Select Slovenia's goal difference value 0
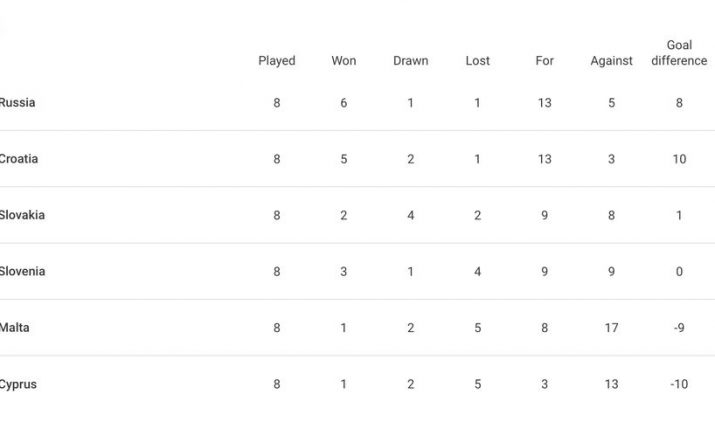This screenshot has width=715, height=429. tap(679, 271)
